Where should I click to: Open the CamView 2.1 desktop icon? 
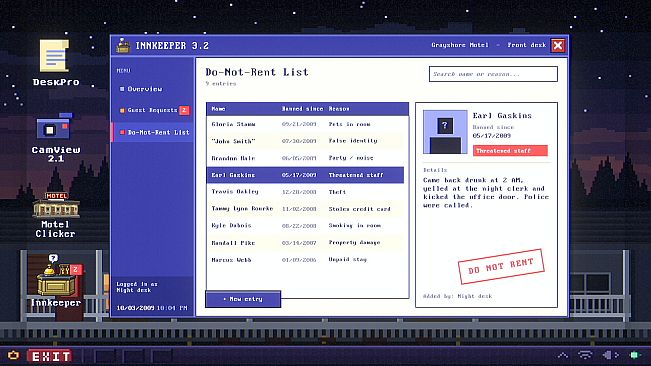point(56,137)
